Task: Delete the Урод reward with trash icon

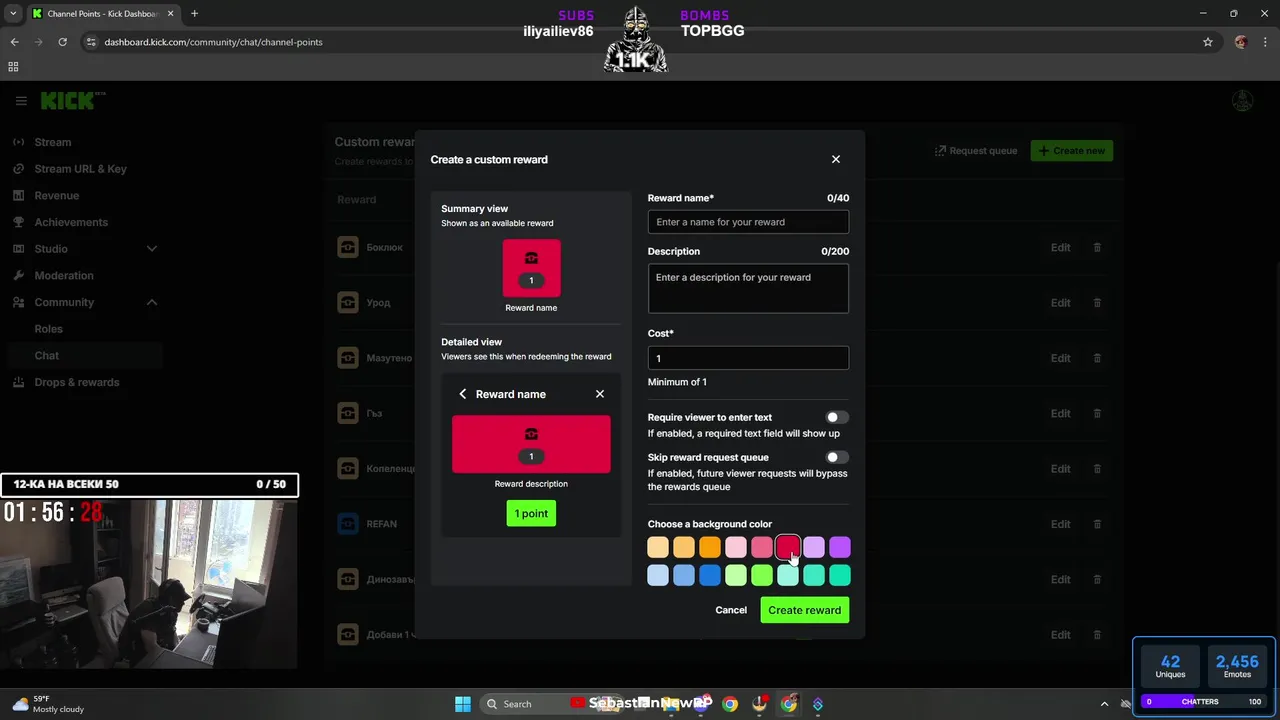Action: tap(1097, 303)
